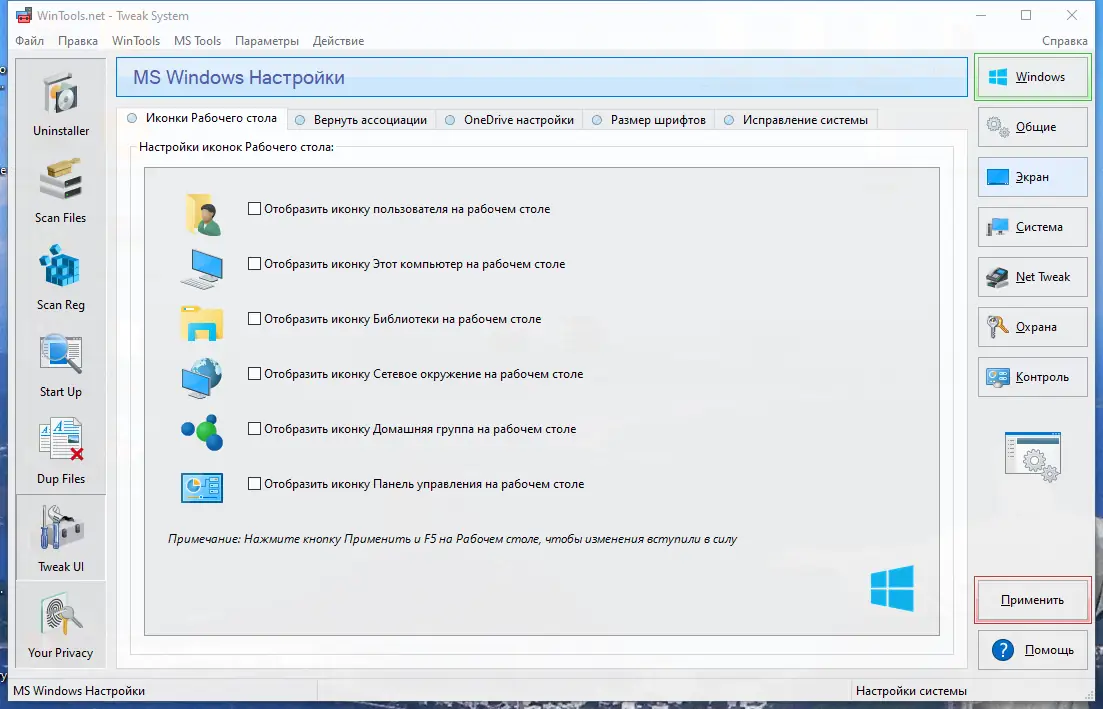Enable showing Сетевое окружение icon on desktop
The width and height of the screenshot is (1103, 709).
point(255,373)
